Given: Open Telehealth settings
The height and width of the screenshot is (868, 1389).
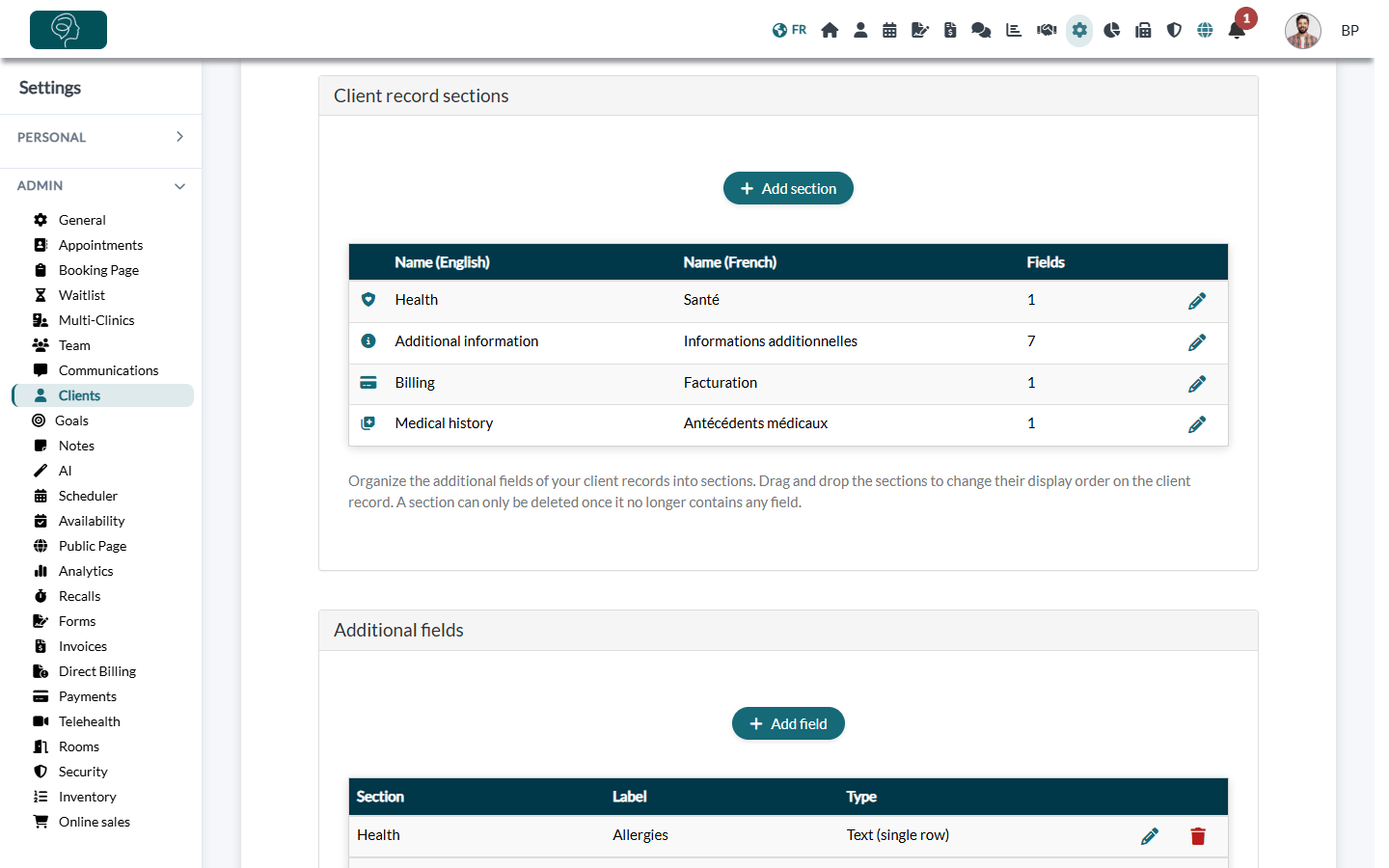Looking at the screenshot, I should (x=90, y=721).
